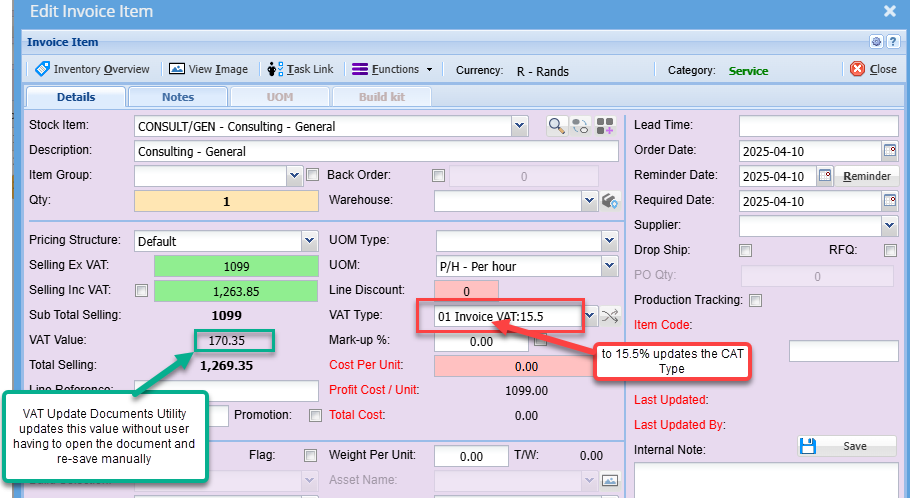This screenshot has width=910, height=498.
Task: Switch to the Notes tab
Action: tap(178, 97)
